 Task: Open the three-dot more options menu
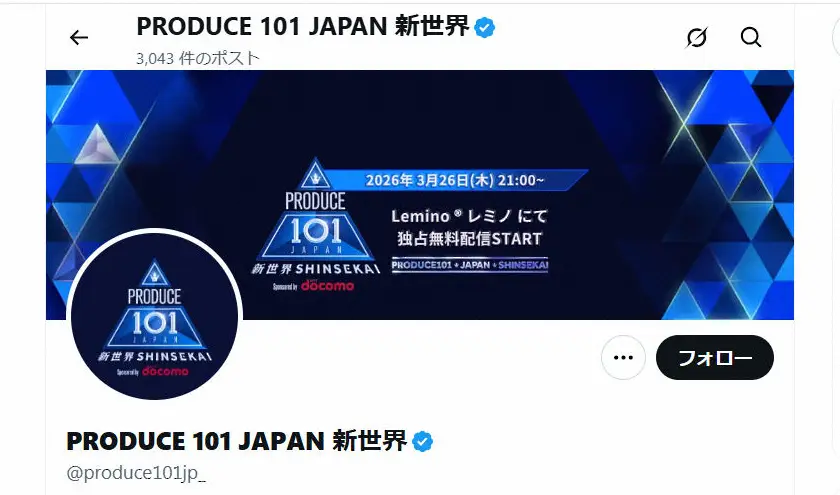(x=623, y=357)
